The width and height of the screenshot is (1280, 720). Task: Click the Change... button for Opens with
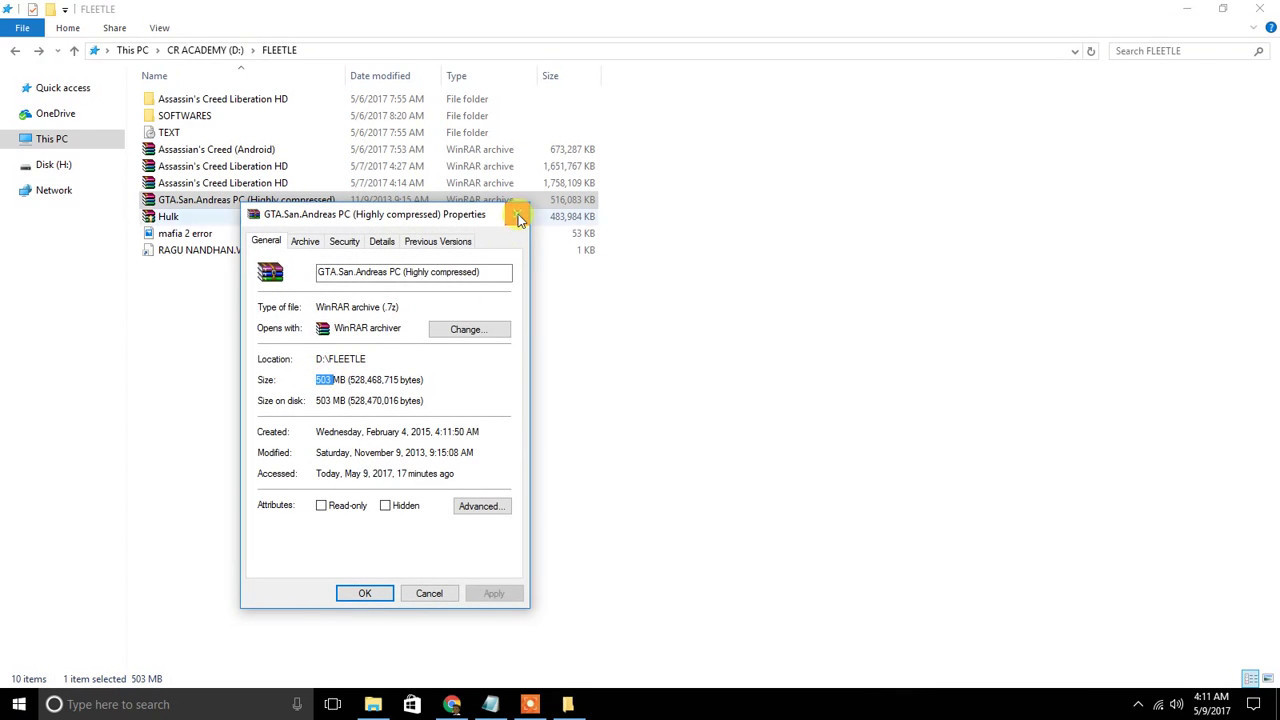(x=469, y=329)
